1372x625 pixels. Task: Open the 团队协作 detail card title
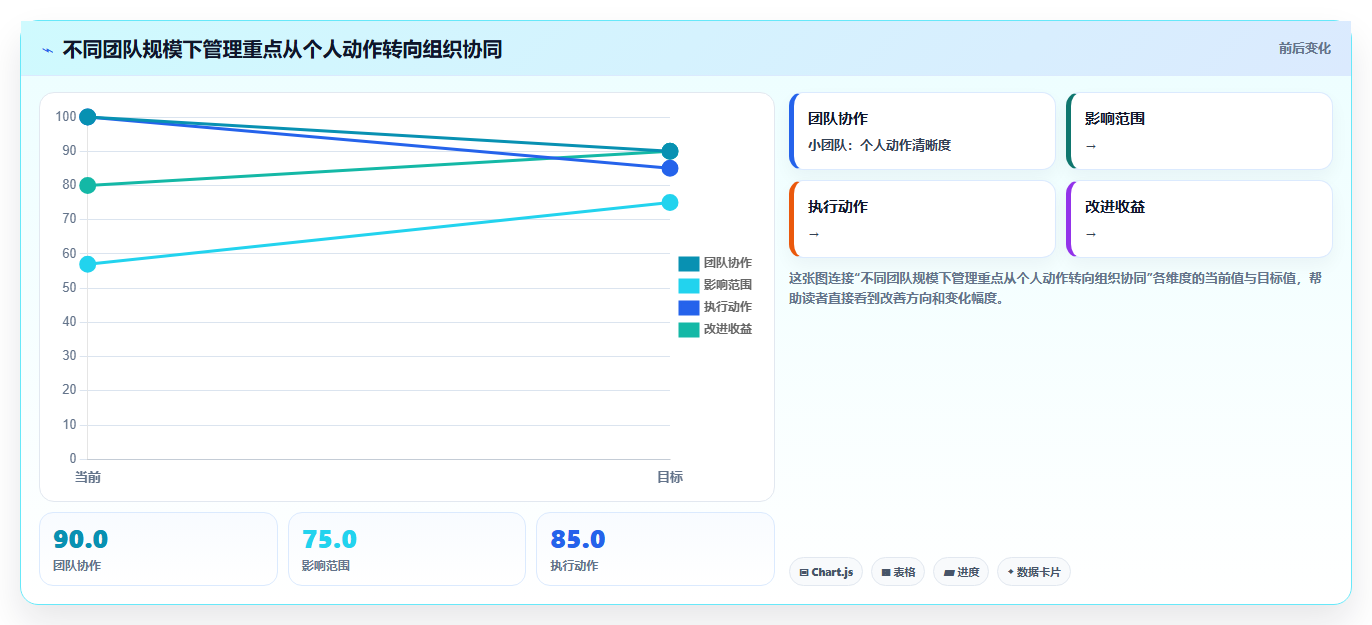click(x=838, y=118)
